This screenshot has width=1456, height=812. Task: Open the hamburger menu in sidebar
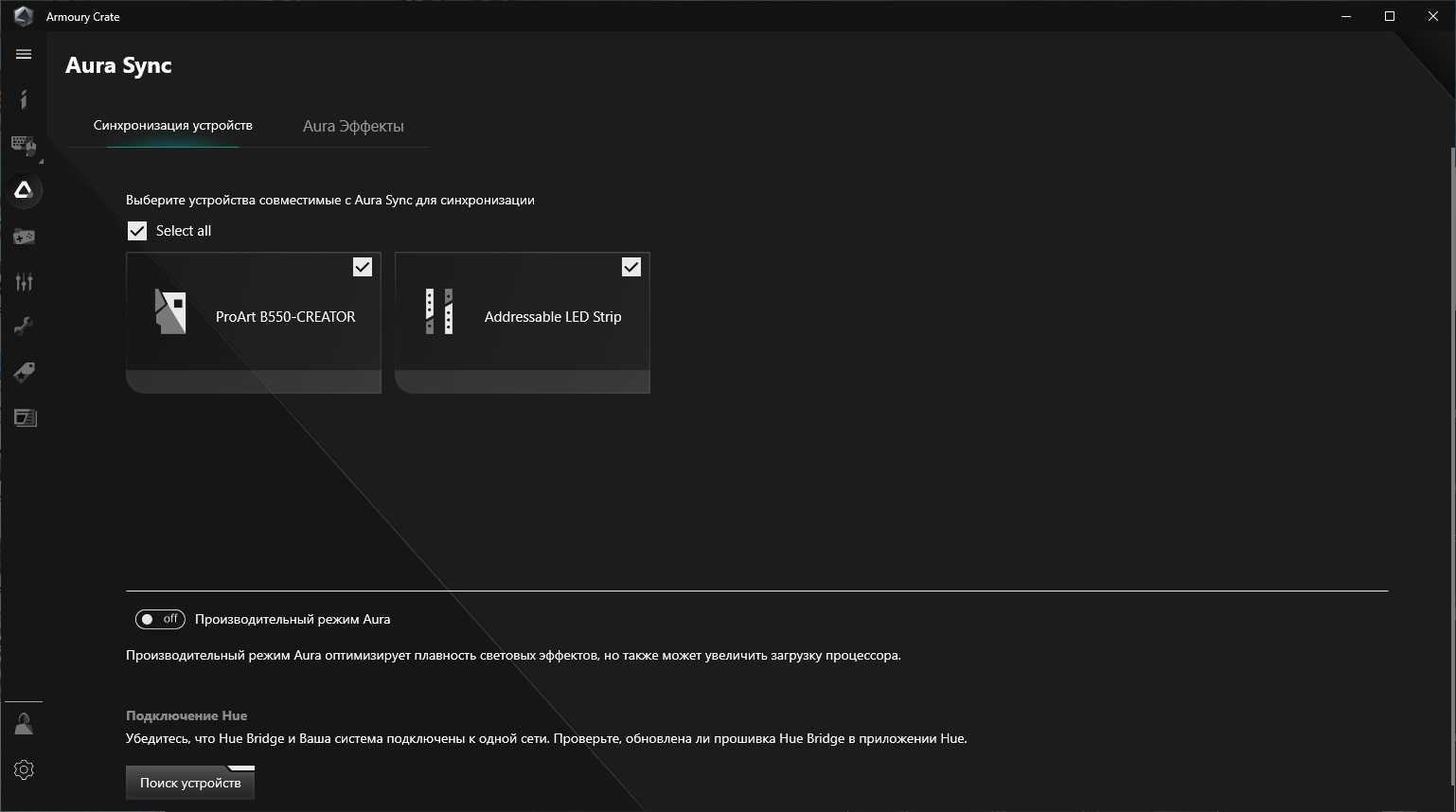pyautogui.click(x=24, y=54)
